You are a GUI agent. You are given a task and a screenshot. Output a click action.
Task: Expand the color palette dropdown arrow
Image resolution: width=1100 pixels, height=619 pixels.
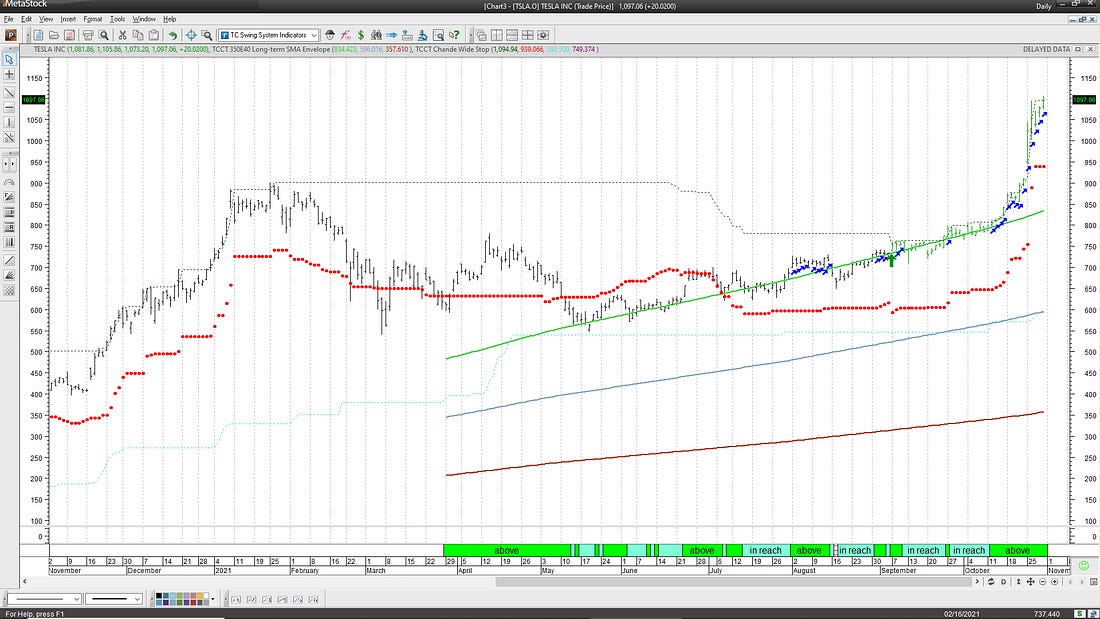click(x=213, y=599)
